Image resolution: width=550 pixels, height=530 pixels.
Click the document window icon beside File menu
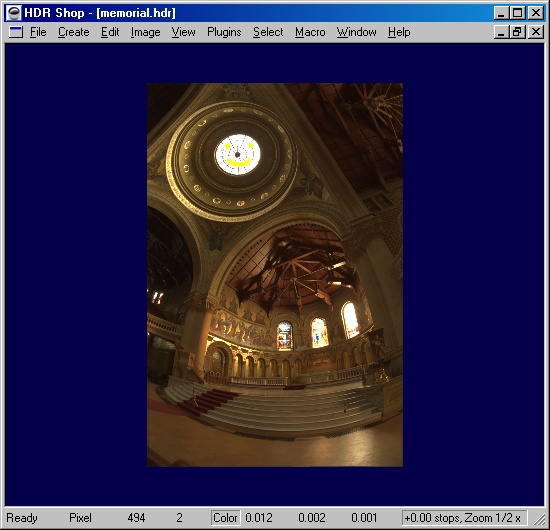tap(15, 32)
